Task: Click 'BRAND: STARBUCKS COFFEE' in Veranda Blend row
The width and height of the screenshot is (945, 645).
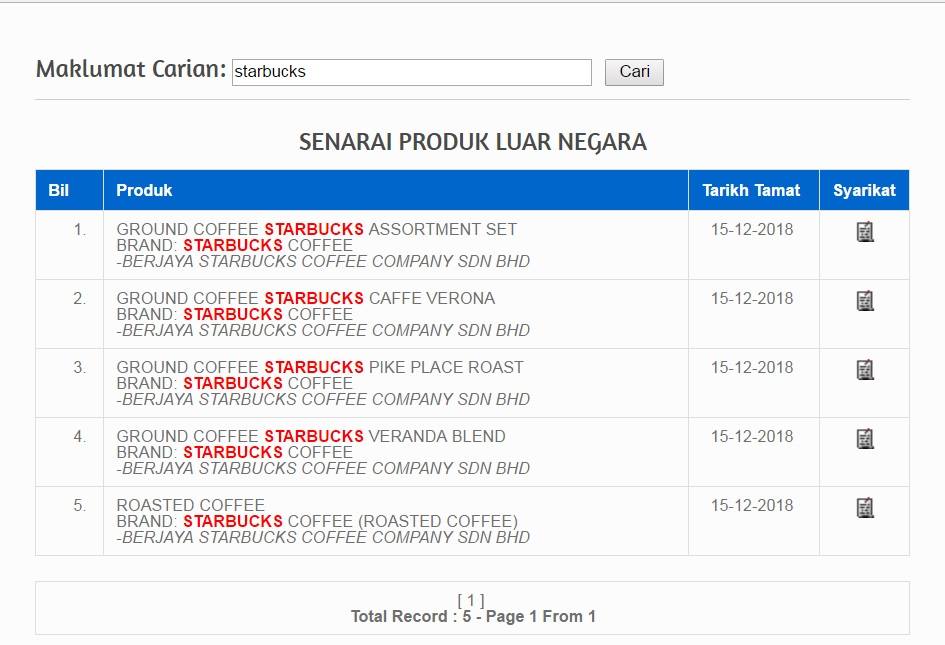Action: (x=234, y=452)
